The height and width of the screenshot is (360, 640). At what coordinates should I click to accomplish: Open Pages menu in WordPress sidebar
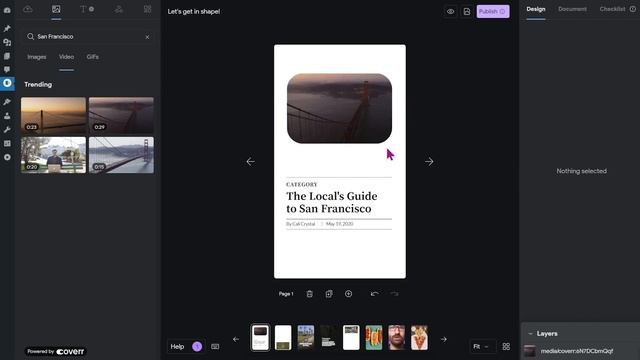tap(7, 56)
